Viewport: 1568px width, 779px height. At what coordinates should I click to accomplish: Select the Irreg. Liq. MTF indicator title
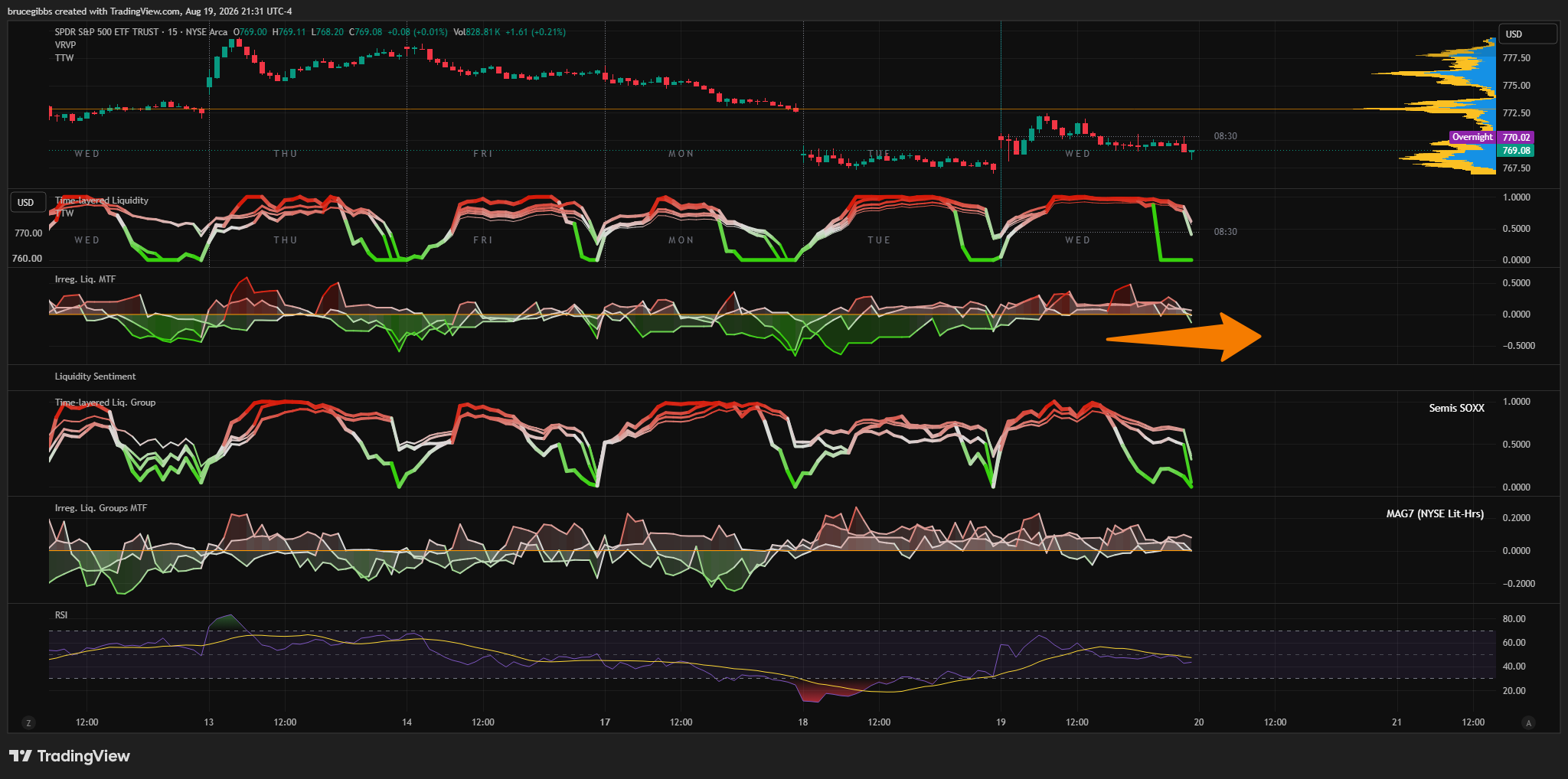coord(85,279)
